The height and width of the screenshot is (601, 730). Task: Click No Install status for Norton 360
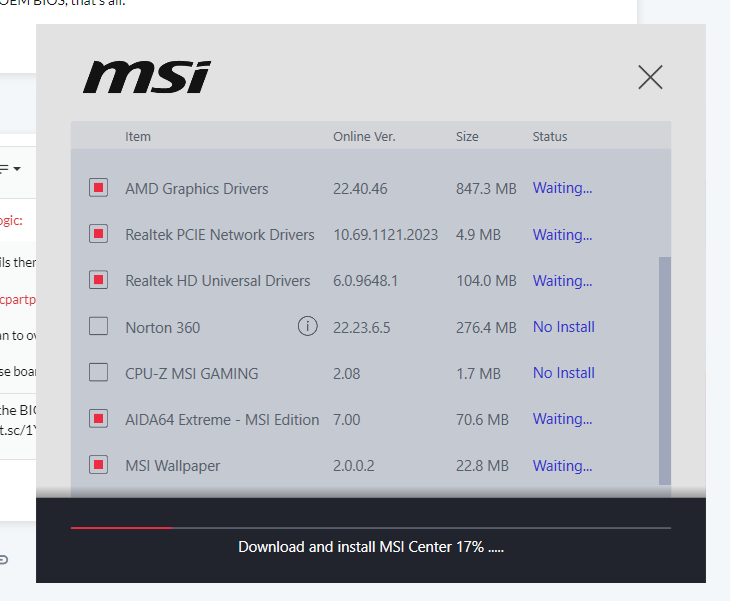pos(564,327)
